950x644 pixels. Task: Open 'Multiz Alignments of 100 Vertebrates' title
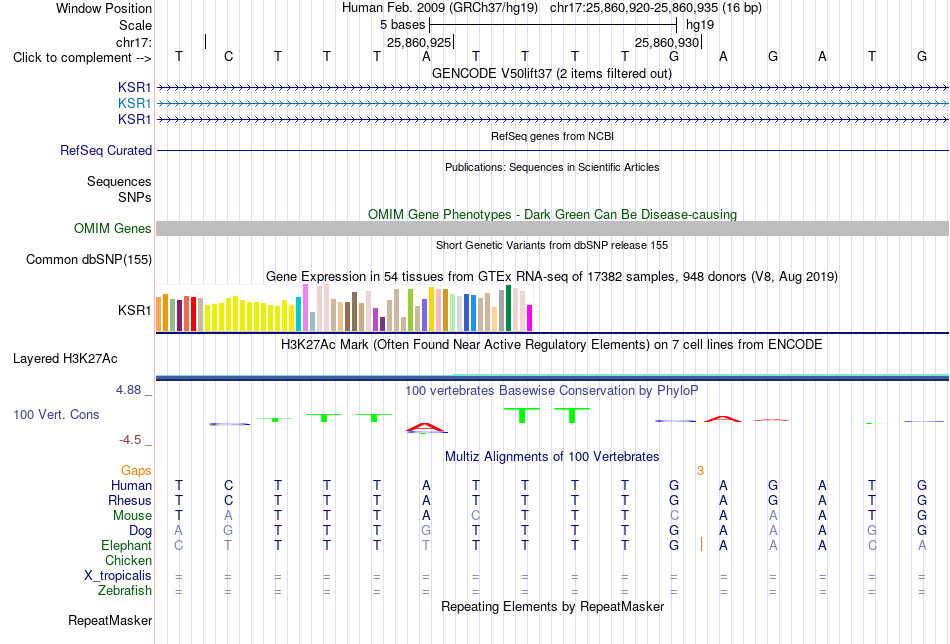552,457
